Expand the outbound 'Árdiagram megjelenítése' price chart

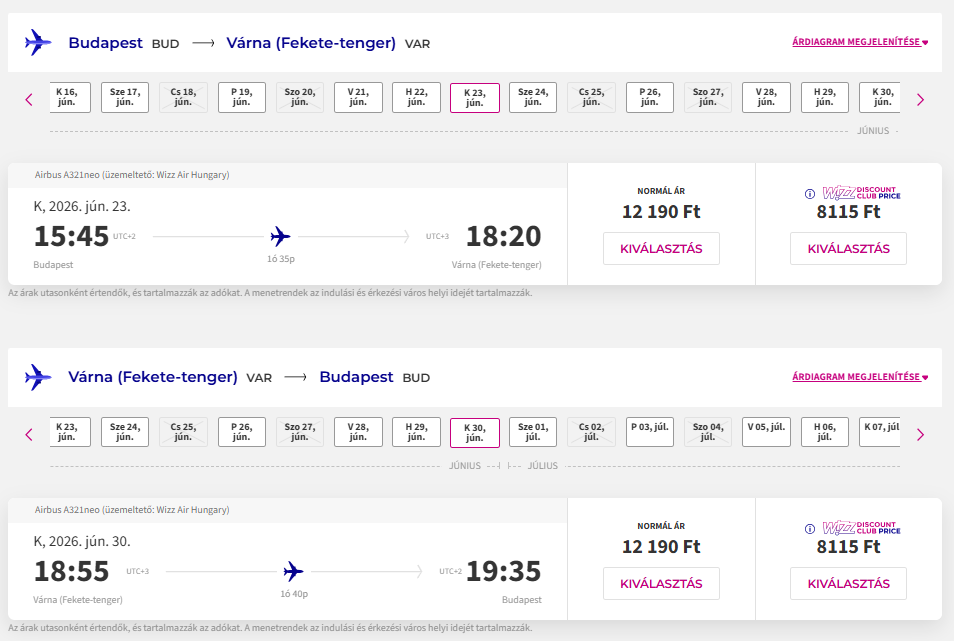click(x=860, y=43)
